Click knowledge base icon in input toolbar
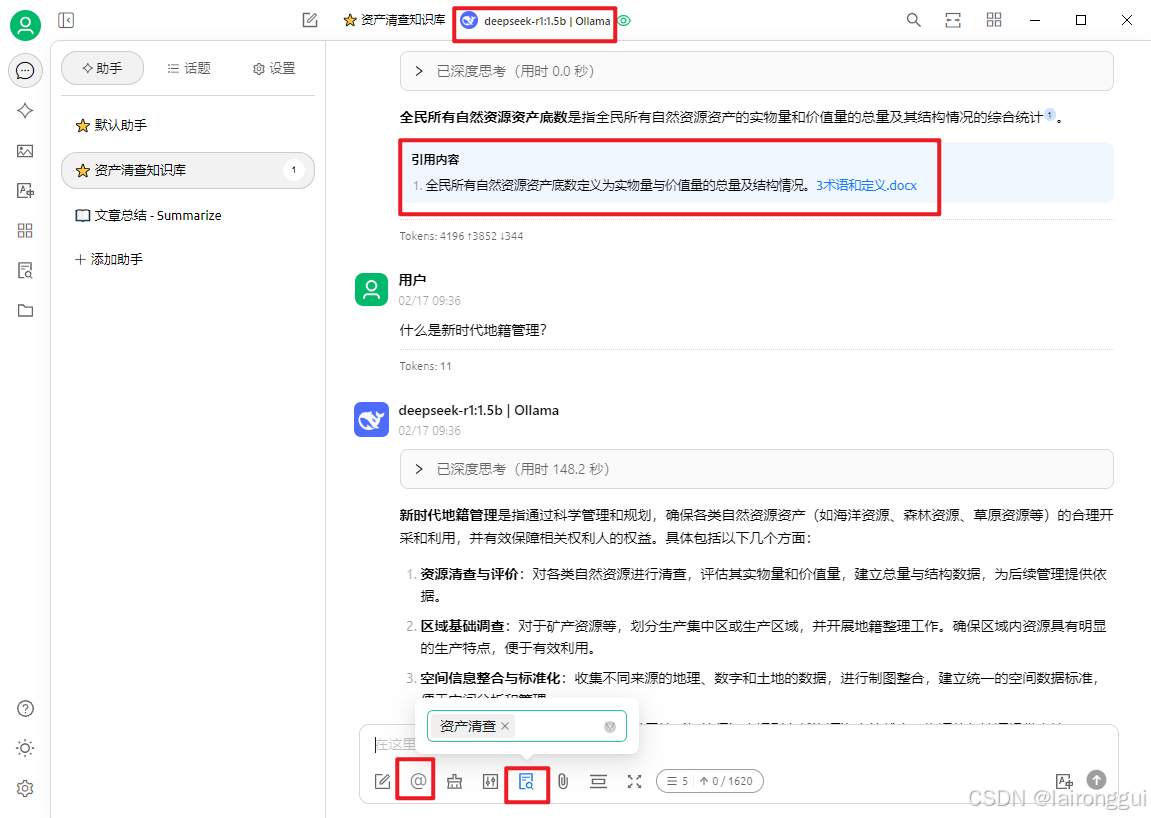 (526, 781)
